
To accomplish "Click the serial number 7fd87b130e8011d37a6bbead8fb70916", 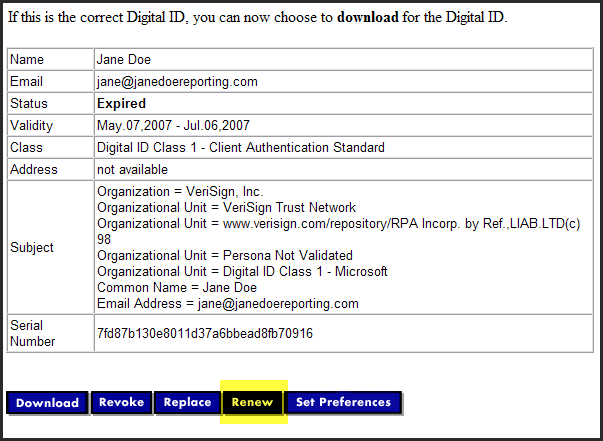I will click(x=205, y=333).
